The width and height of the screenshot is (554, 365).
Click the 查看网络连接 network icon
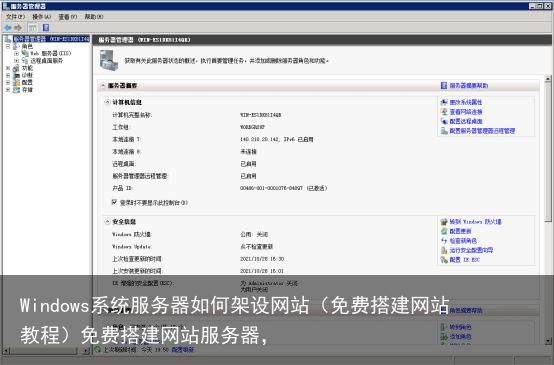coord(444,112)
